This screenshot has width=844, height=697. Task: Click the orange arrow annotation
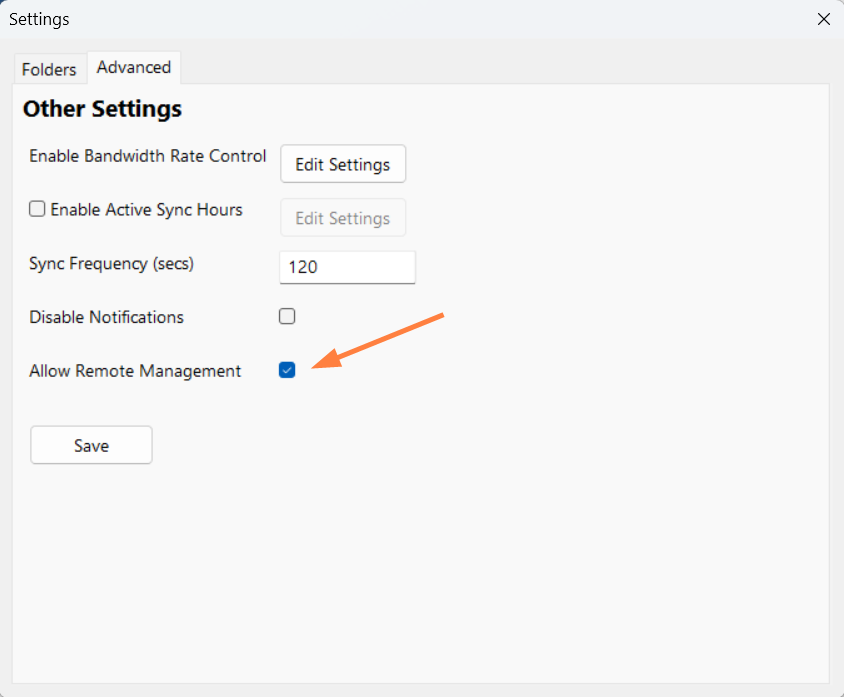coord(378,341)
